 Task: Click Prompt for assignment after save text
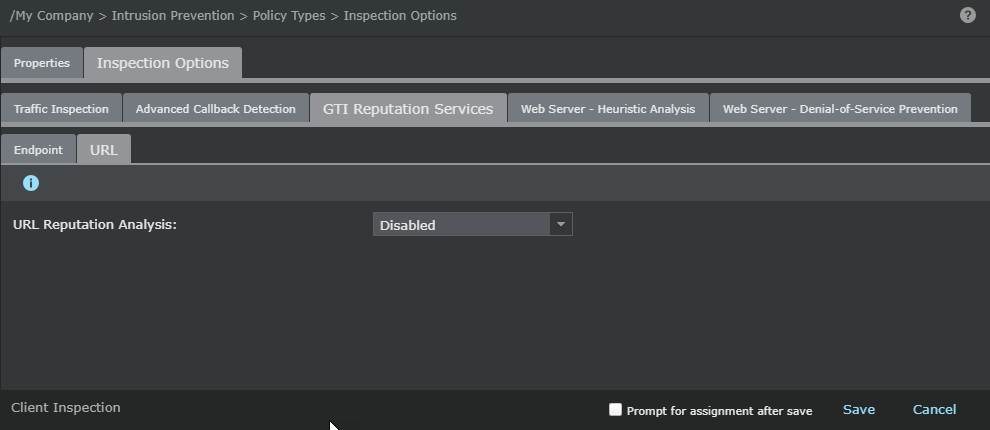[719, 411]
